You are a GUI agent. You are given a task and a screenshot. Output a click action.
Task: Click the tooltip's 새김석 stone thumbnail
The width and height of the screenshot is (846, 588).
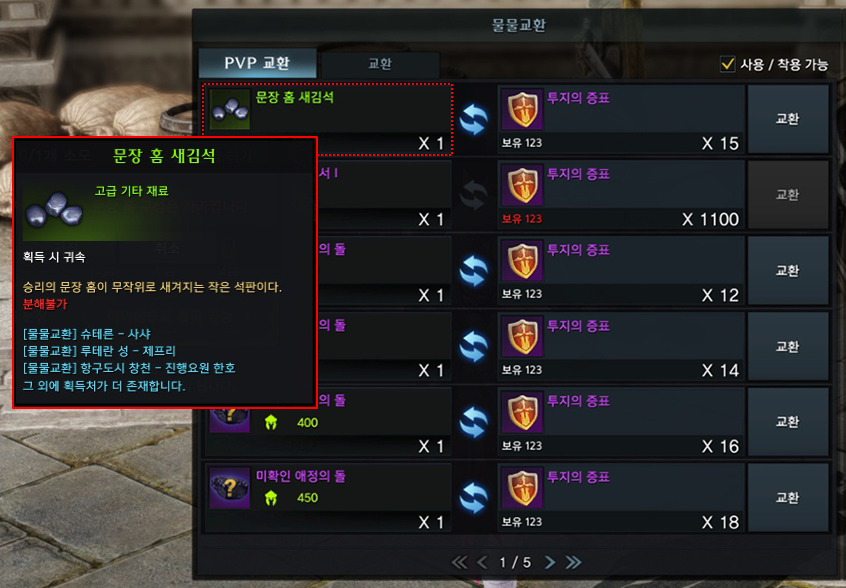(54, 210)
